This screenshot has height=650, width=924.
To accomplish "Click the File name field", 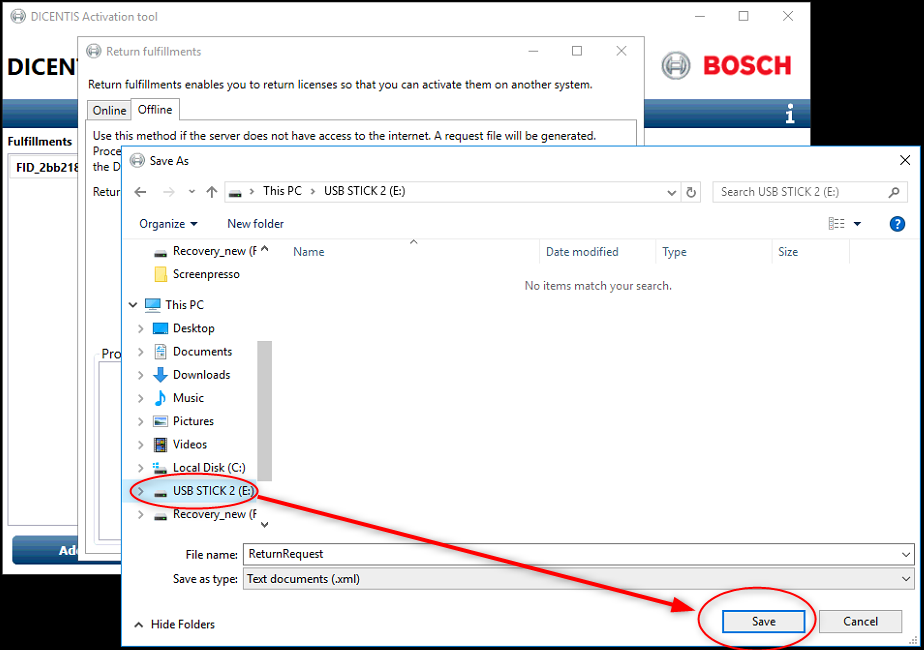I will 572,554.
